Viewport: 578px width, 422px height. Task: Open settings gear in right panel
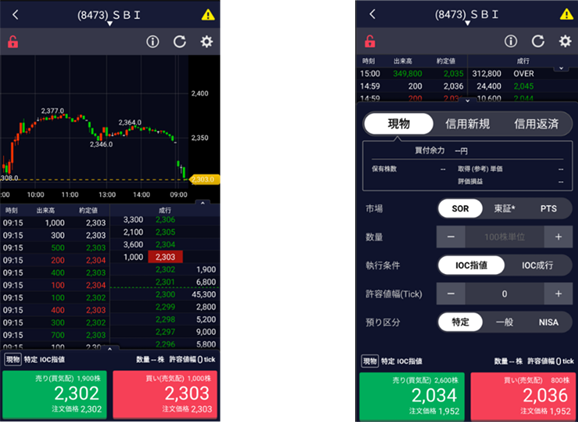pos(565,41)
